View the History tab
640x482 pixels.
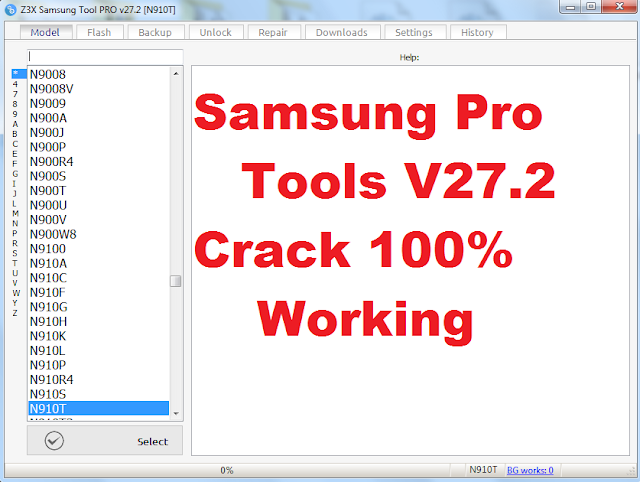tap(478, 32)
